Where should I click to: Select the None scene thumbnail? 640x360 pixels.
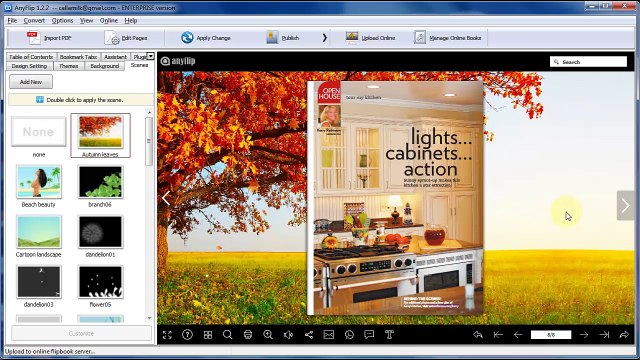(x=38, y=132)
